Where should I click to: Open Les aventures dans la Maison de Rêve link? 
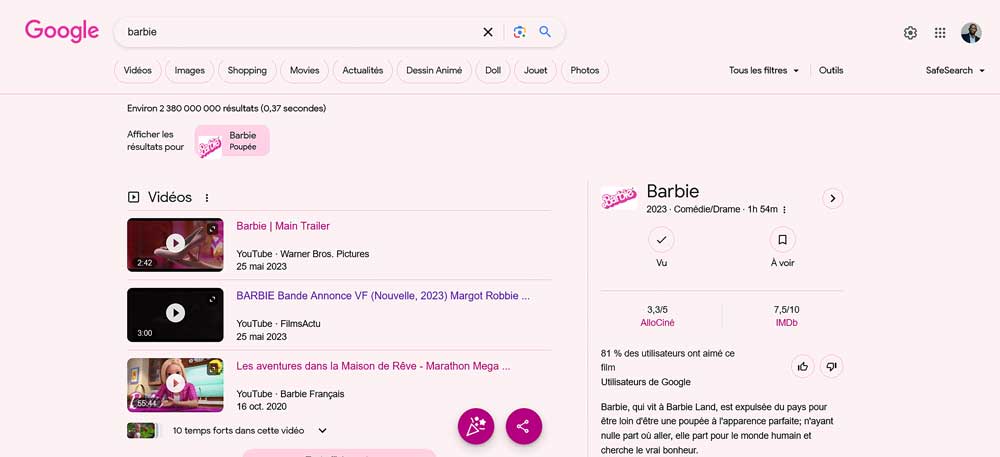(x=373, y=366)
